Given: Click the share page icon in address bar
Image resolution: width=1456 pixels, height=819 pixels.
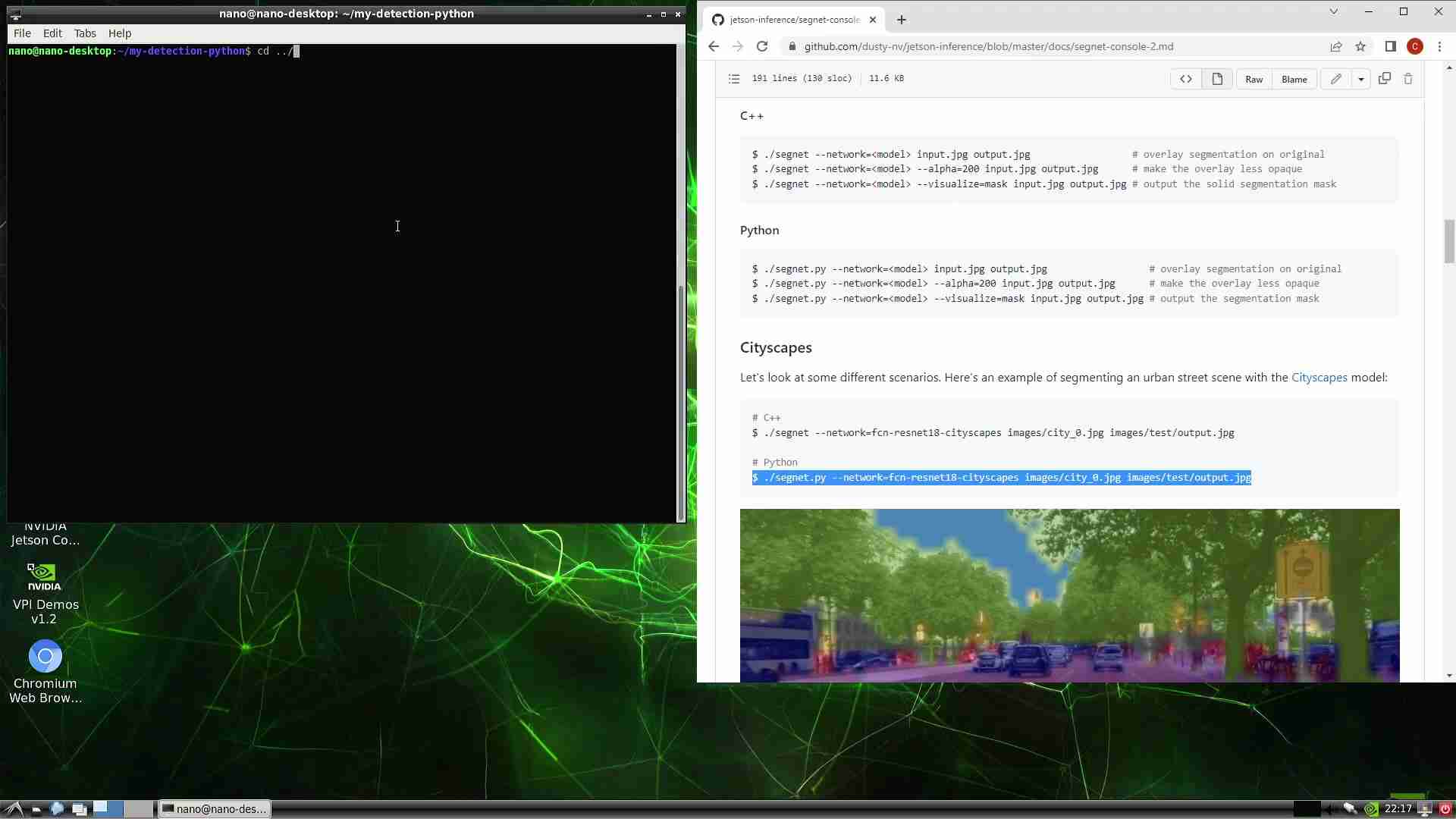Looking at the screenshot, I should [1335, 46].
